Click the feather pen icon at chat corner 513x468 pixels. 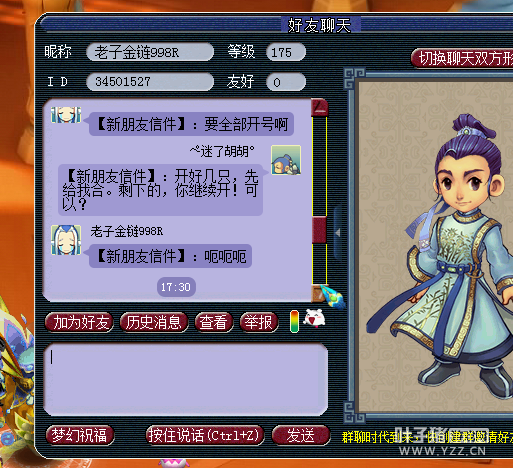[x=333, y=297]
